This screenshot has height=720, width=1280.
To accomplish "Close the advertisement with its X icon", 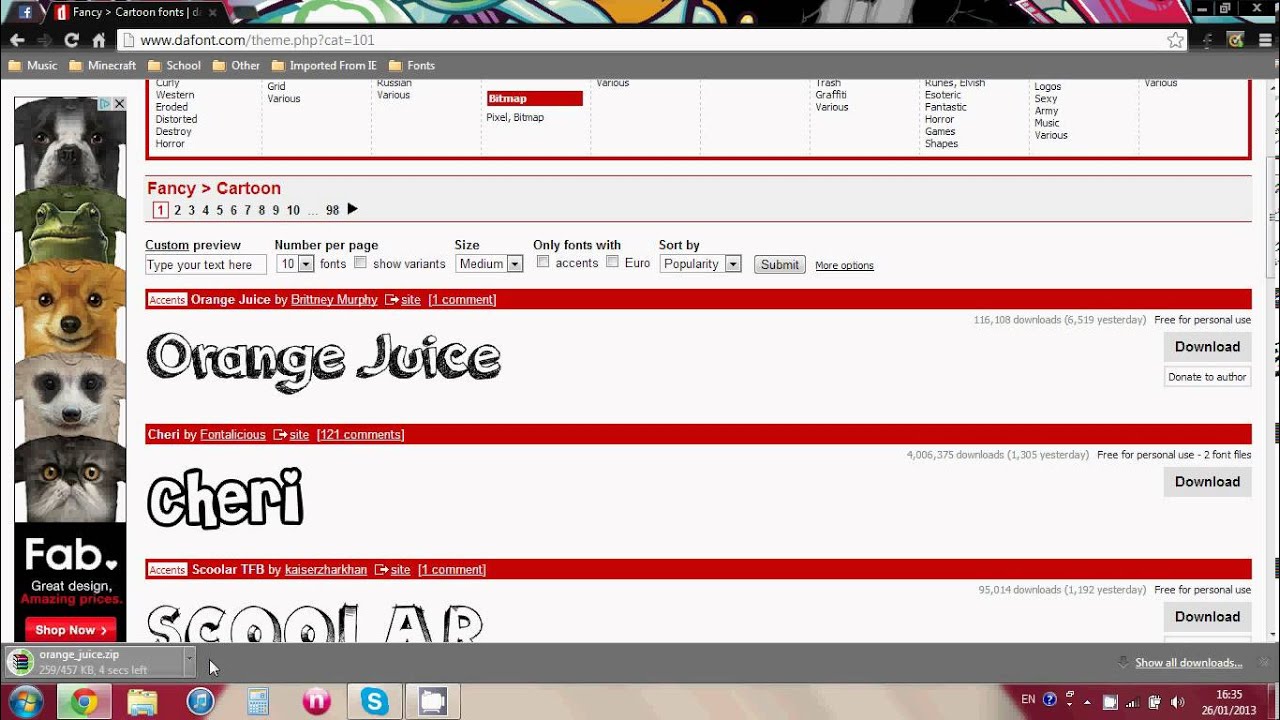I will pos(119,104).
